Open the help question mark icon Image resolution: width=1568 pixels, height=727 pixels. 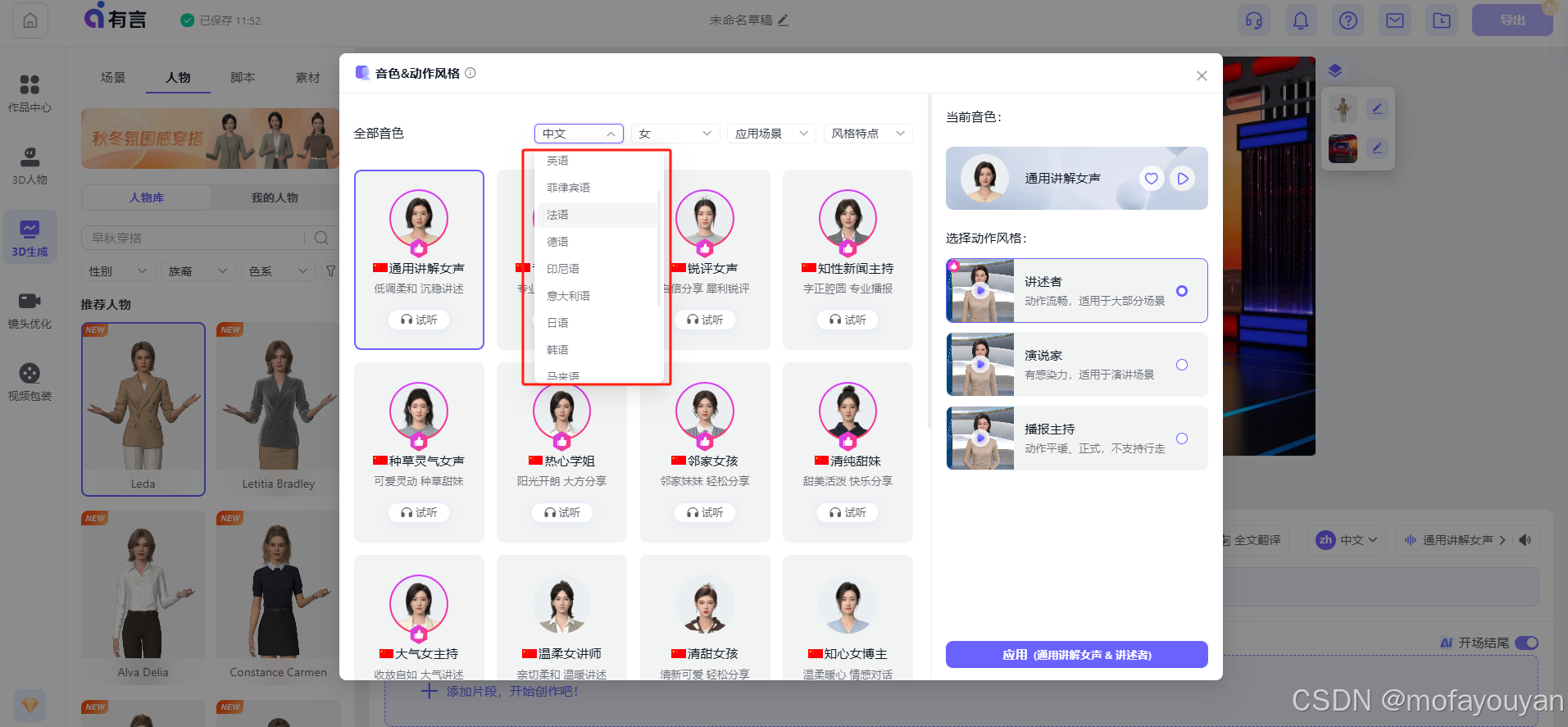coord(1348,20)
